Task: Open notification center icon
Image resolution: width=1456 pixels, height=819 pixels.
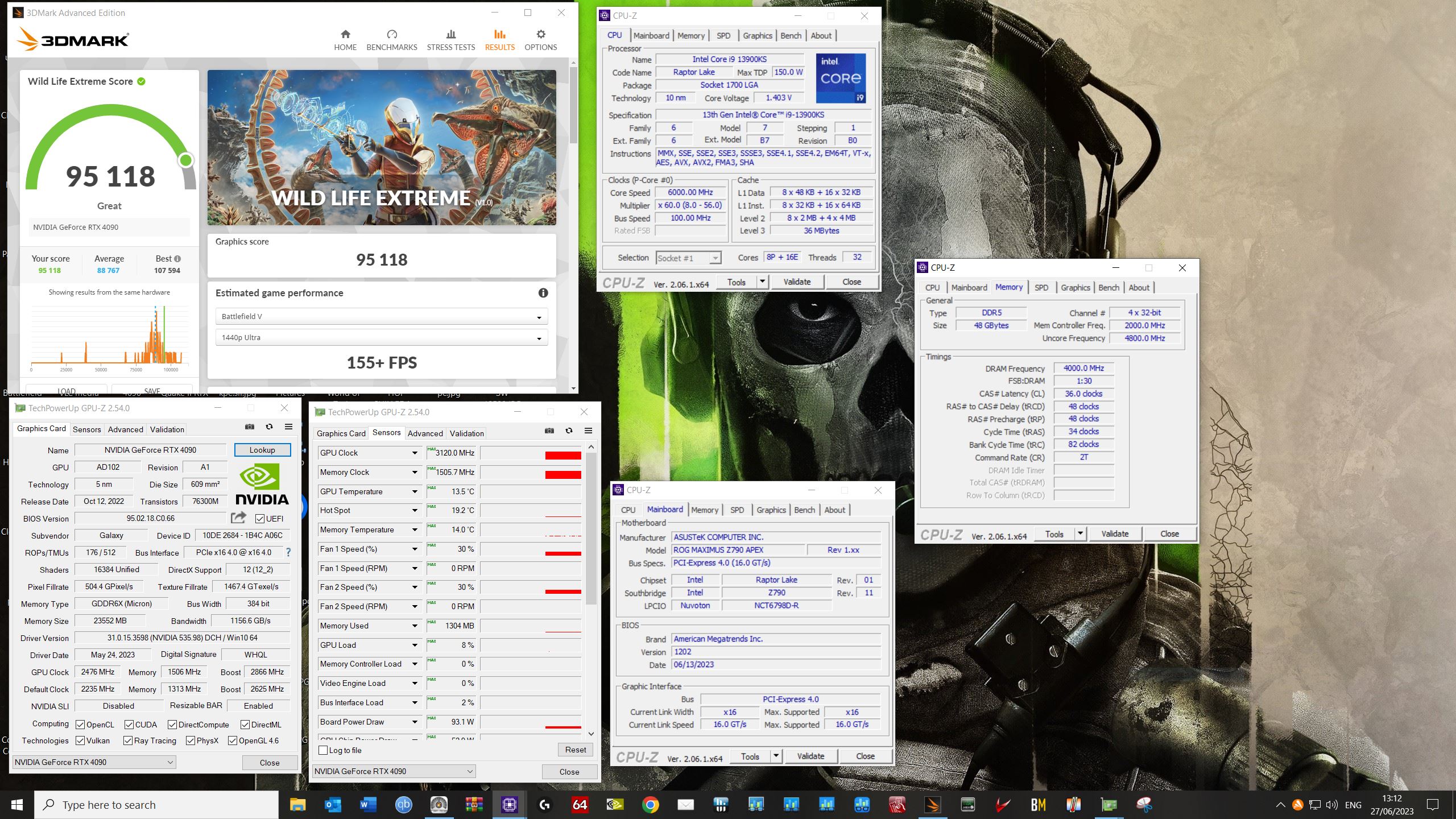Action: (1433, 805)
